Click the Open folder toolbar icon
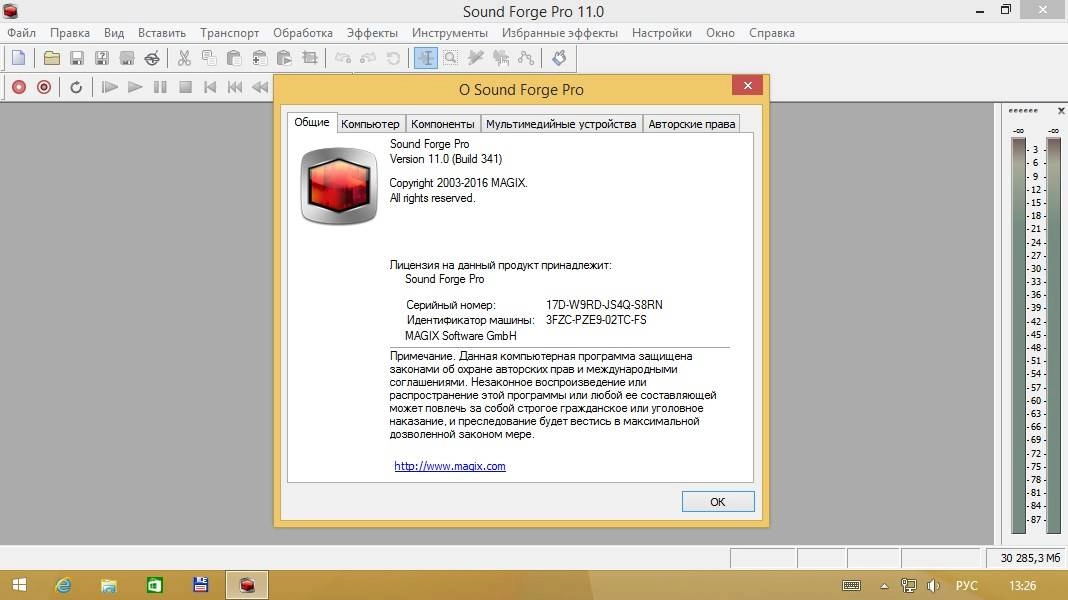This screenshot has width=1068, height=600. coord(52,58)
